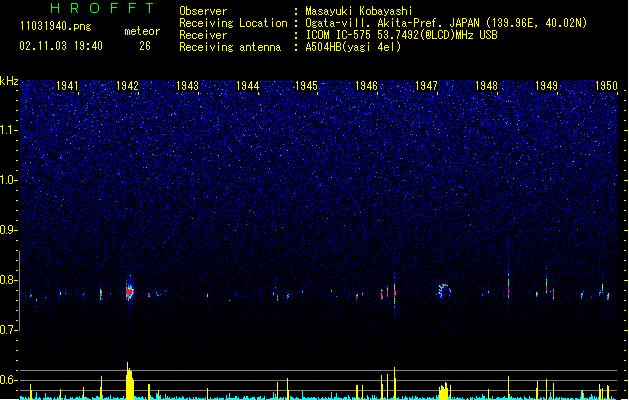Image resolution: width=629 pixels, height=400 pixels.
Task: Click observer name Masayuki Kobayashi
Action: point(359,11)
